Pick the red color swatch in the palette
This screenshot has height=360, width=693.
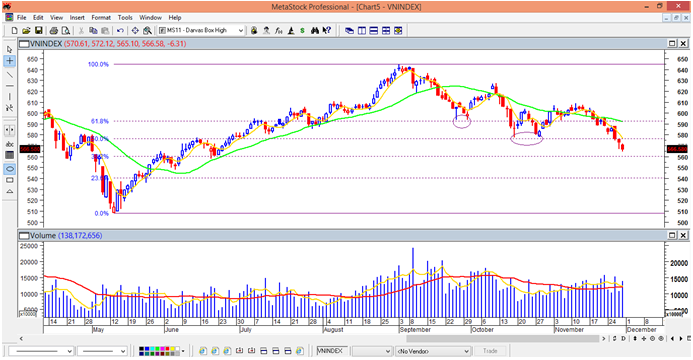167,349
